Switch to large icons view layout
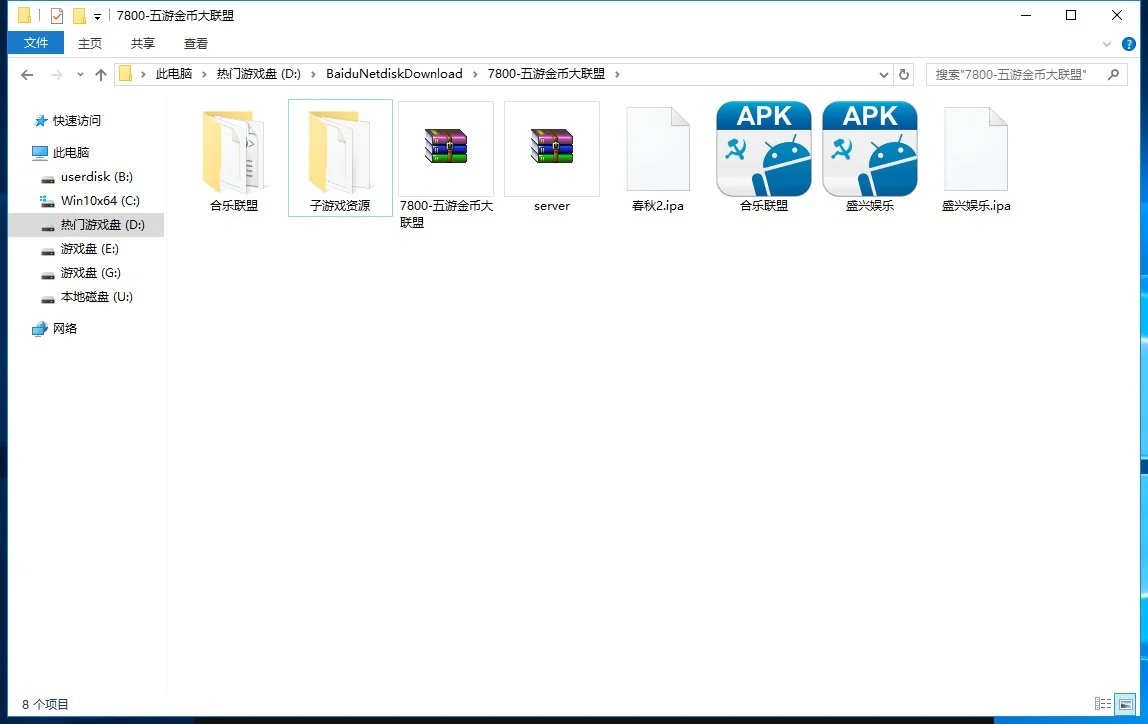Viewport: 1148px width, 724px height. click(x=1127, y=704)
